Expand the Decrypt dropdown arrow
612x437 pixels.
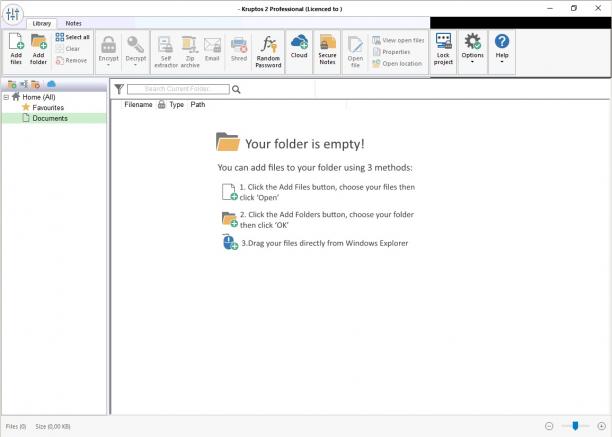[x=135, y=65]
